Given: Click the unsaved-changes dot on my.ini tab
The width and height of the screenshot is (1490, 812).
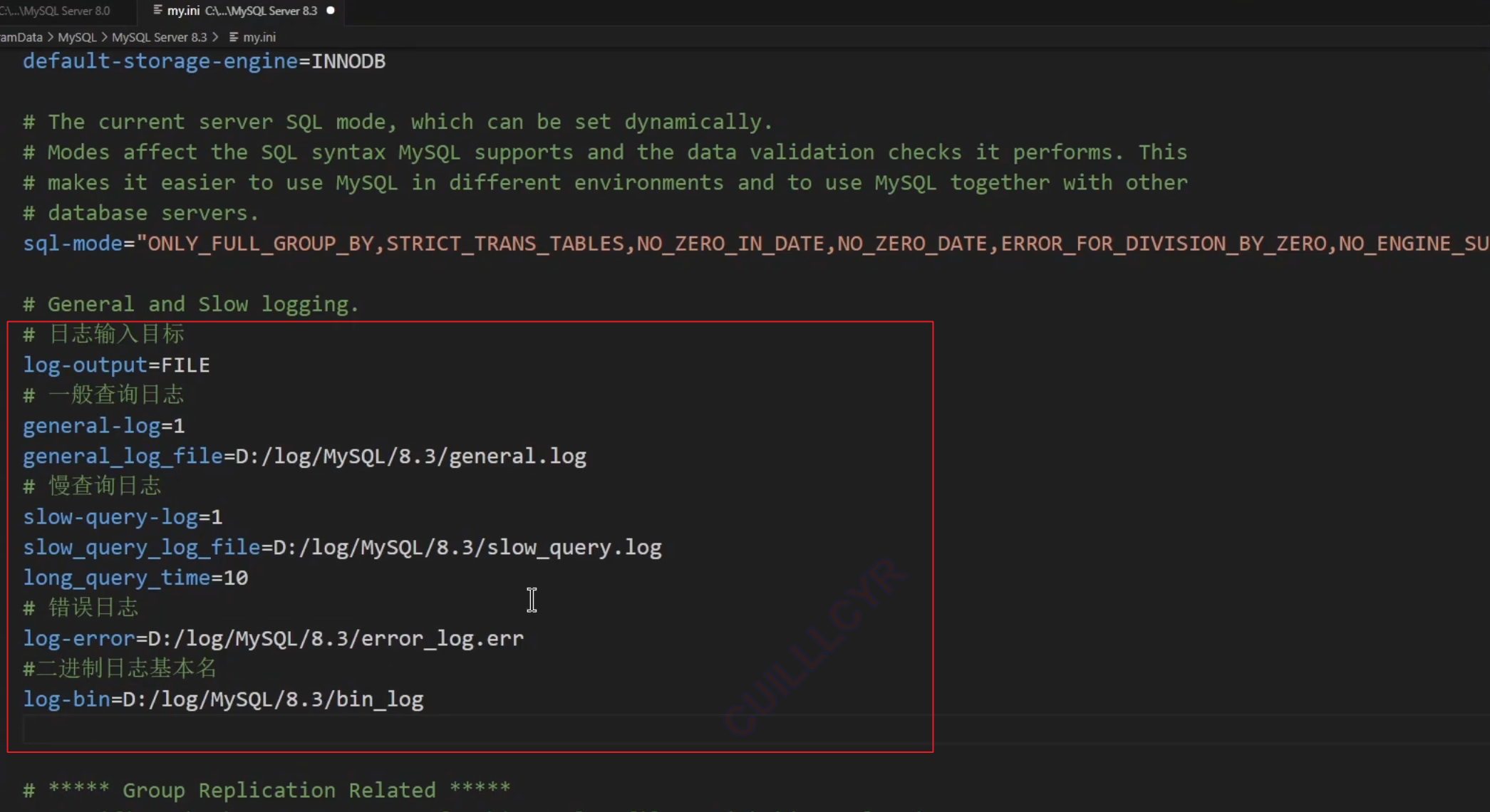Looking at the screenshot, I should point(331,11).
